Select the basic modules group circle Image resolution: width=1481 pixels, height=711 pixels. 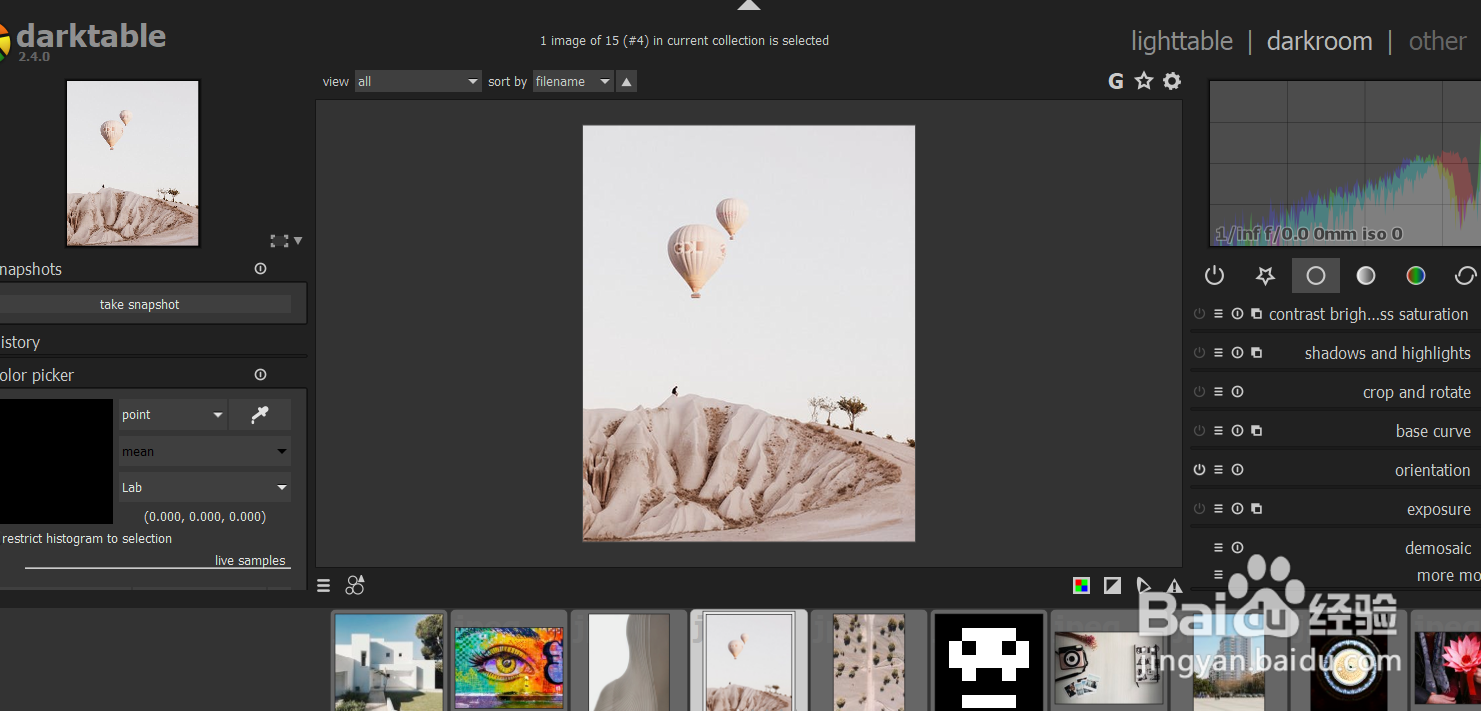pos(1316,275)
